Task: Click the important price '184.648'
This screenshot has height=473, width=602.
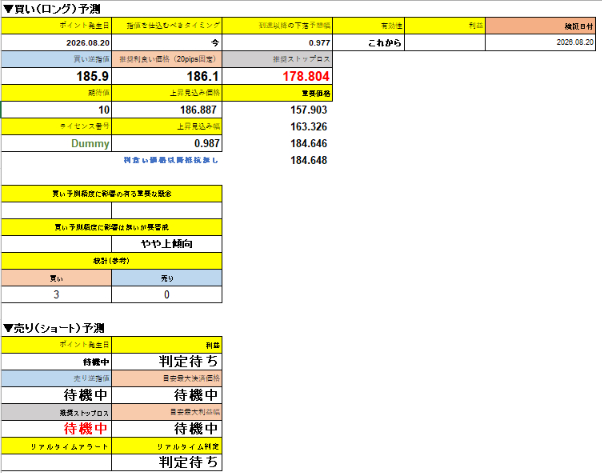Action: coord(309,160)
